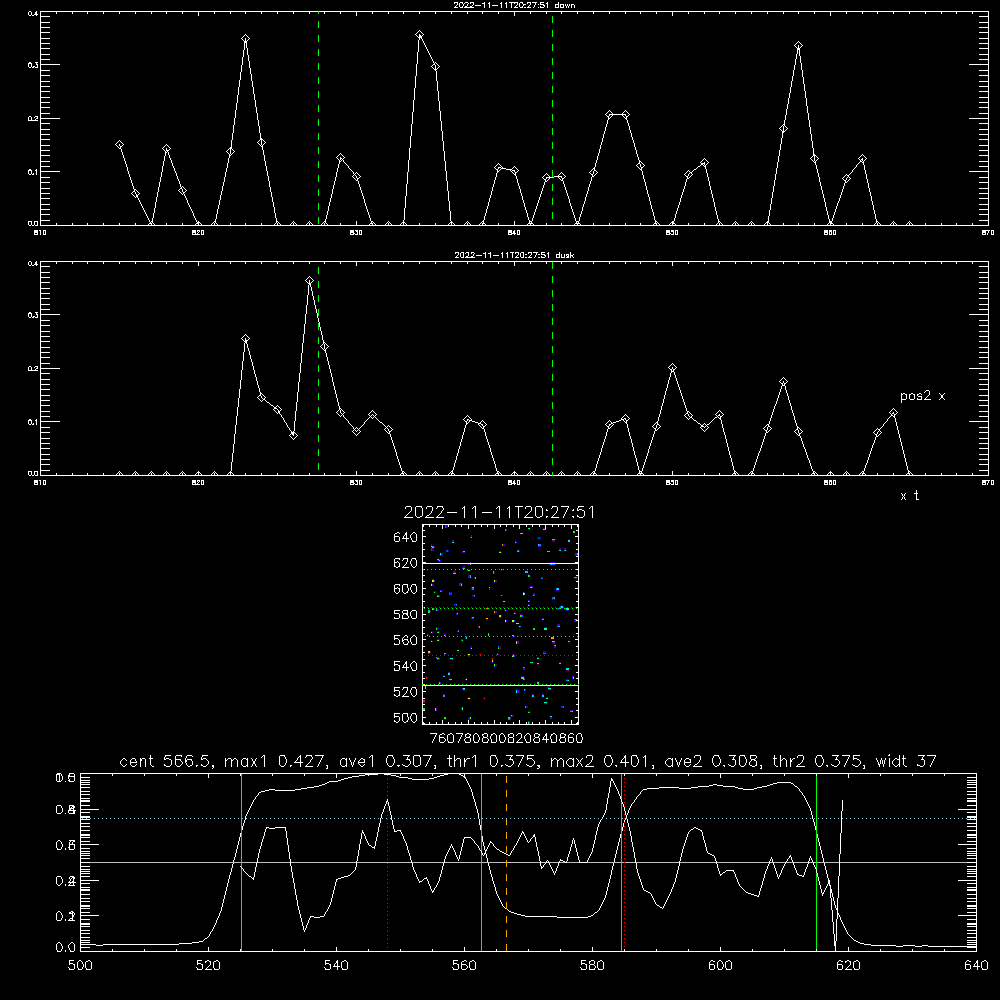Screen dimensions: 1000x1000
Task: Click the red dotted line near 548 in thumbnail
Action: click(500, 656)
